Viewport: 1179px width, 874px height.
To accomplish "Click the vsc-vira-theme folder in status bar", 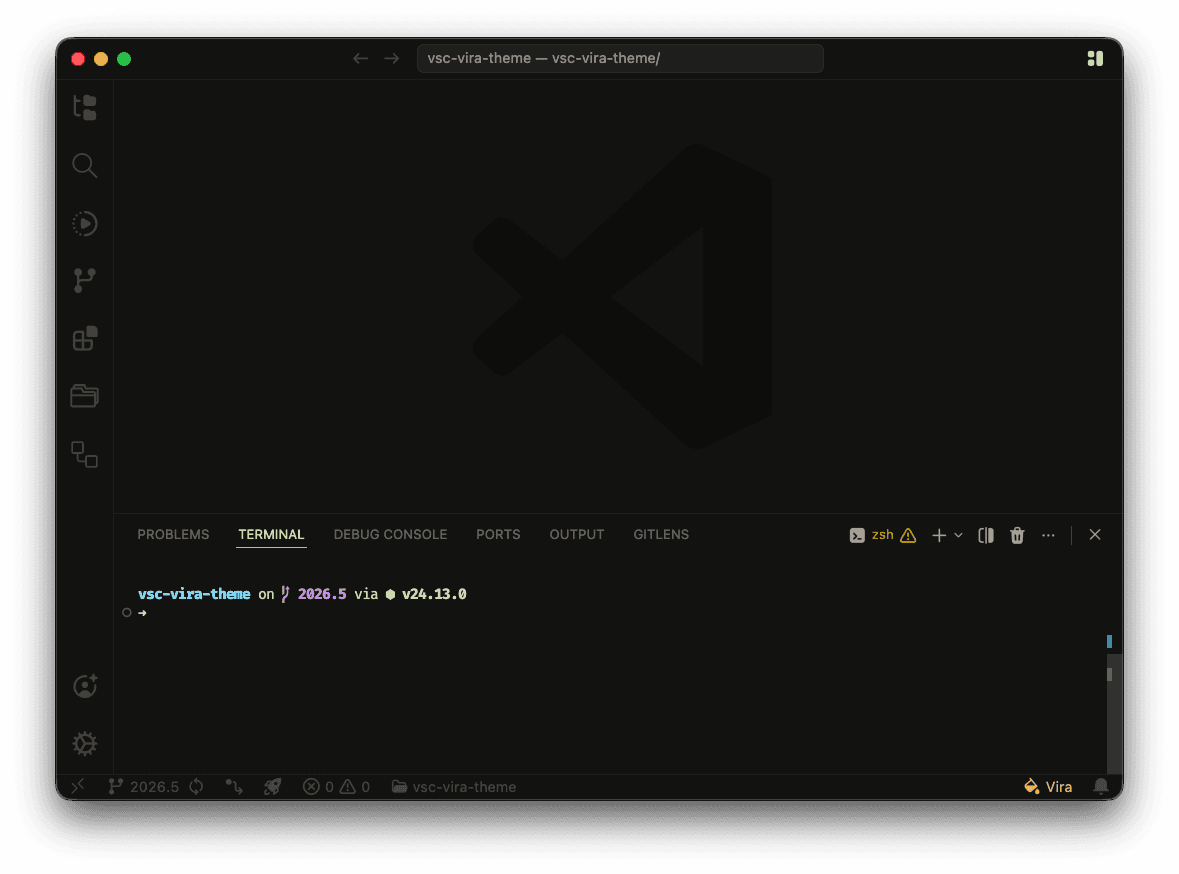I will pos(454,787).
